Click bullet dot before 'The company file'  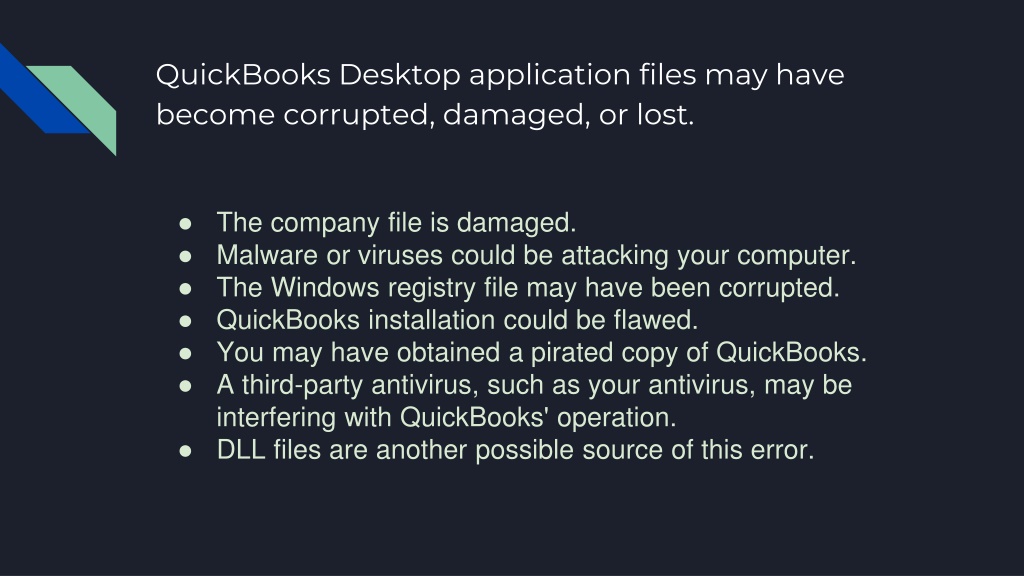click(185, 224)
